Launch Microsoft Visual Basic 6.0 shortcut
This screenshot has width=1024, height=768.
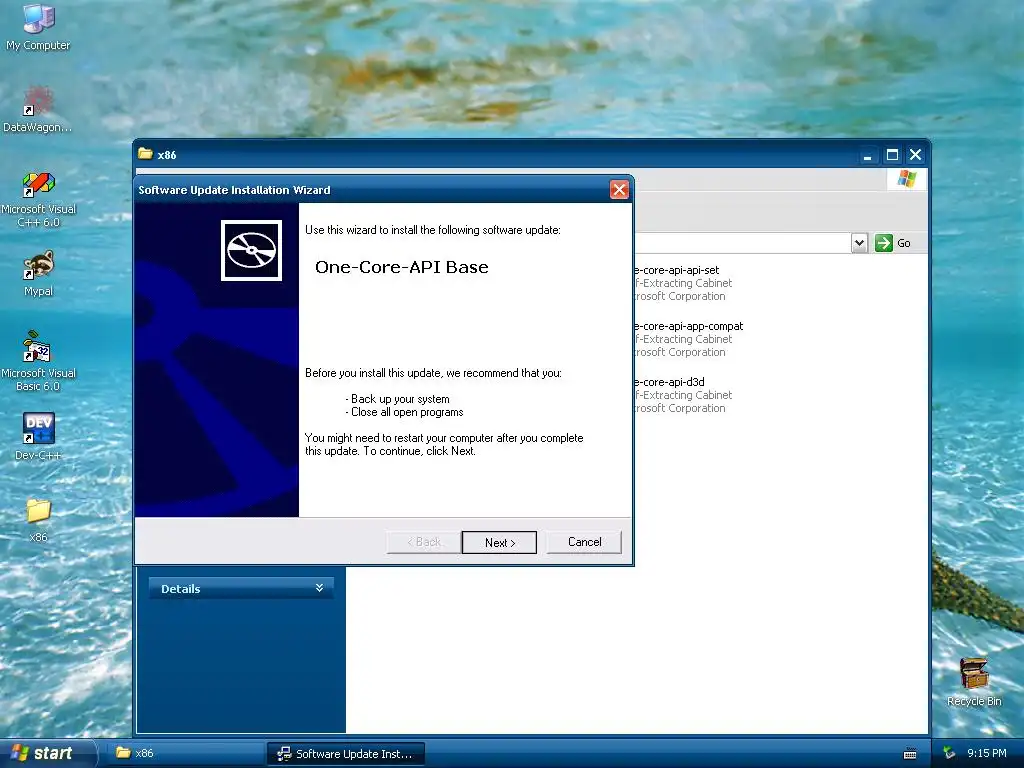click(39, 361)
